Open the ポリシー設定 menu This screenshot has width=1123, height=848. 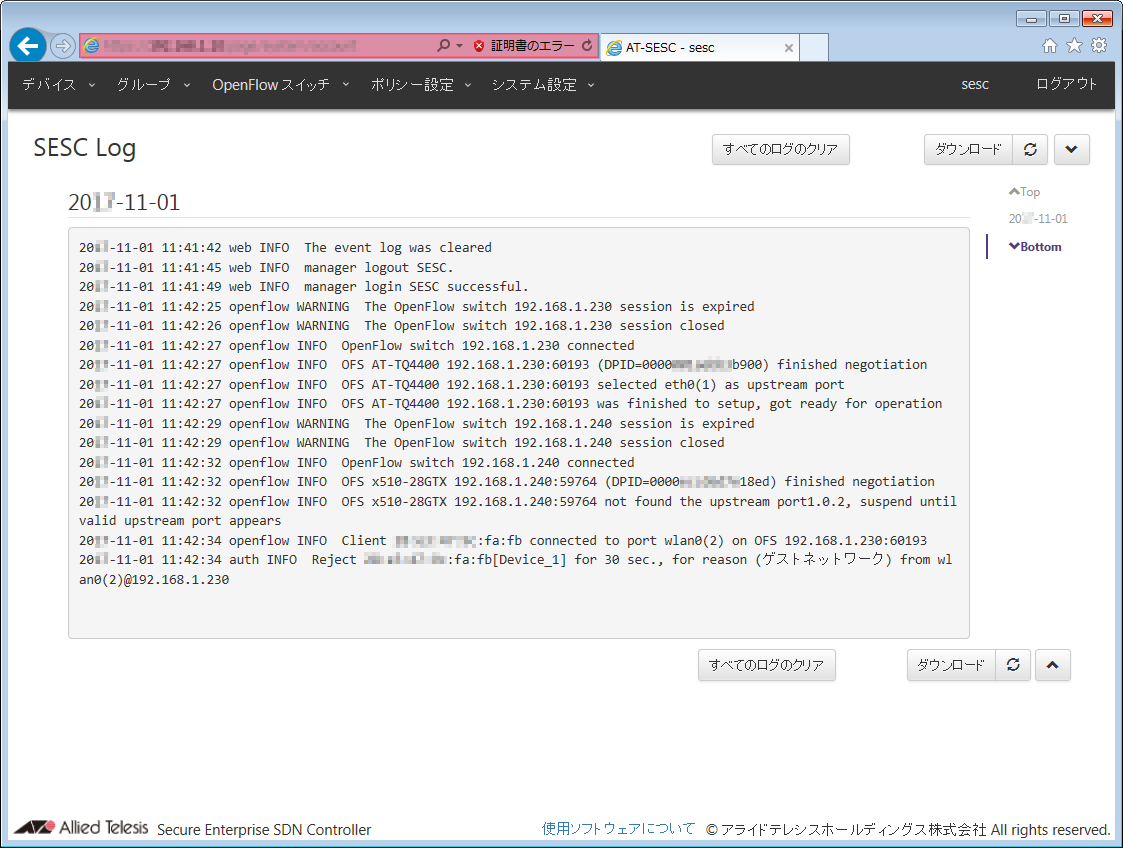click(421, 85)
